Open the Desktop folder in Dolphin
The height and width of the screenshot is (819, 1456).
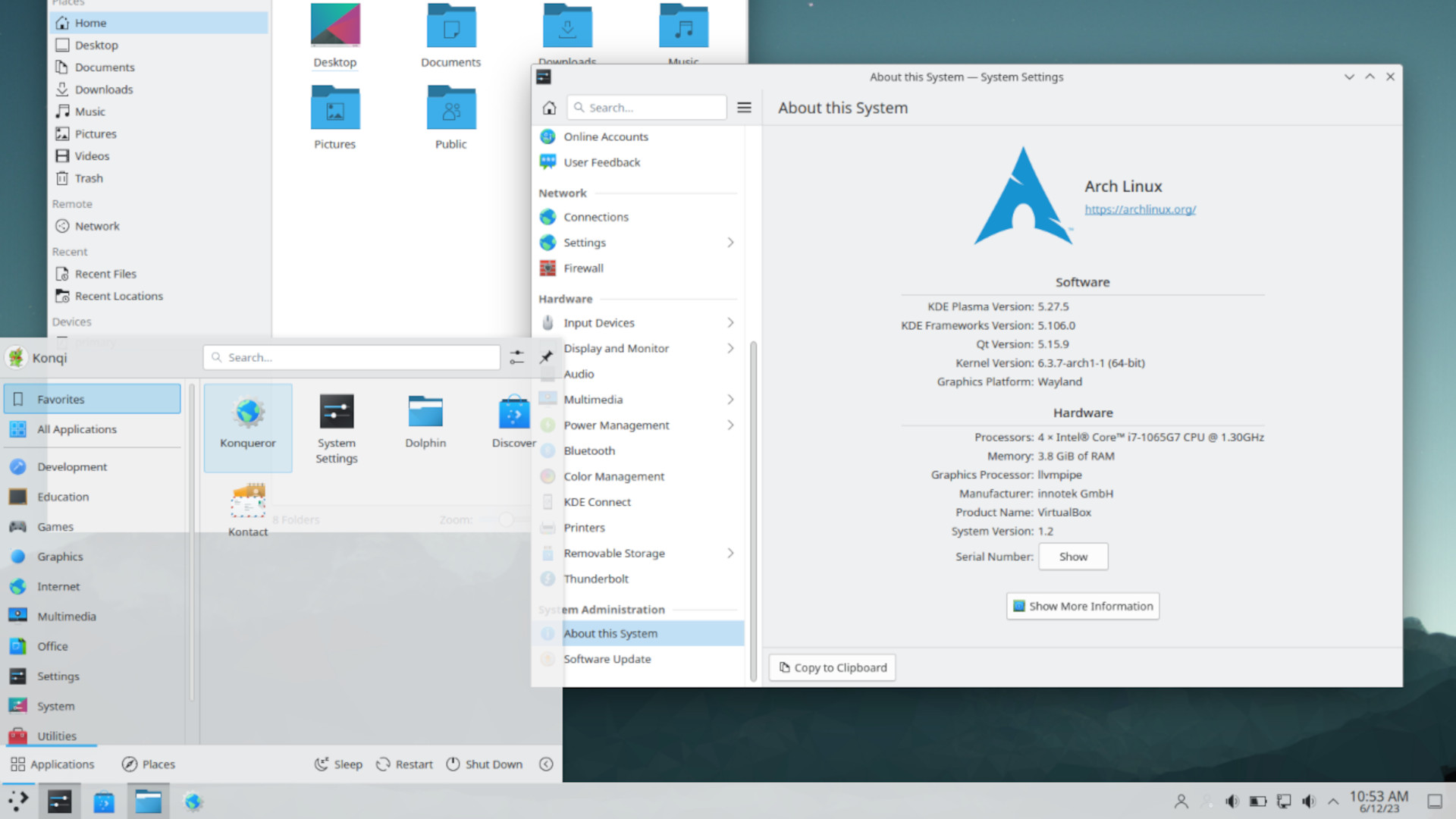(334, 36)
